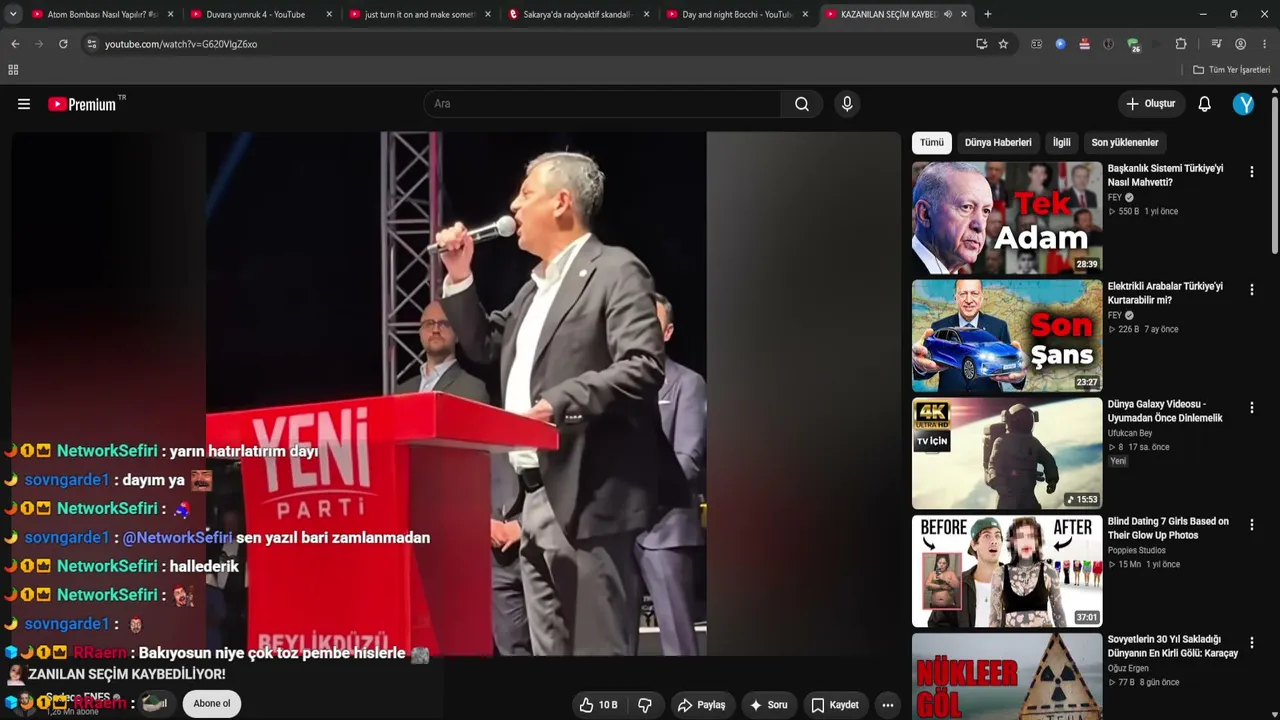The height and width of the screenshot is (720, 1280).
Task: Open the Chrome profile icon
Action: 1241,44
